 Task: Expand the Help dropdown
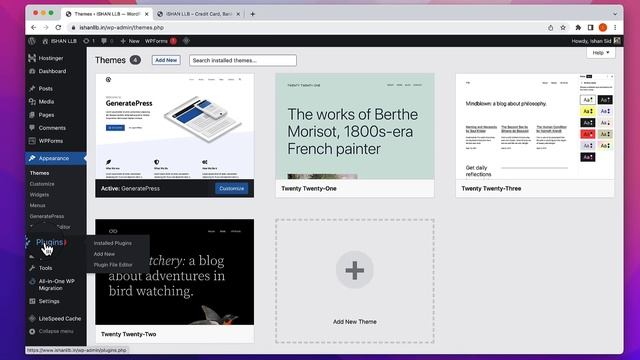pos(601,53)
